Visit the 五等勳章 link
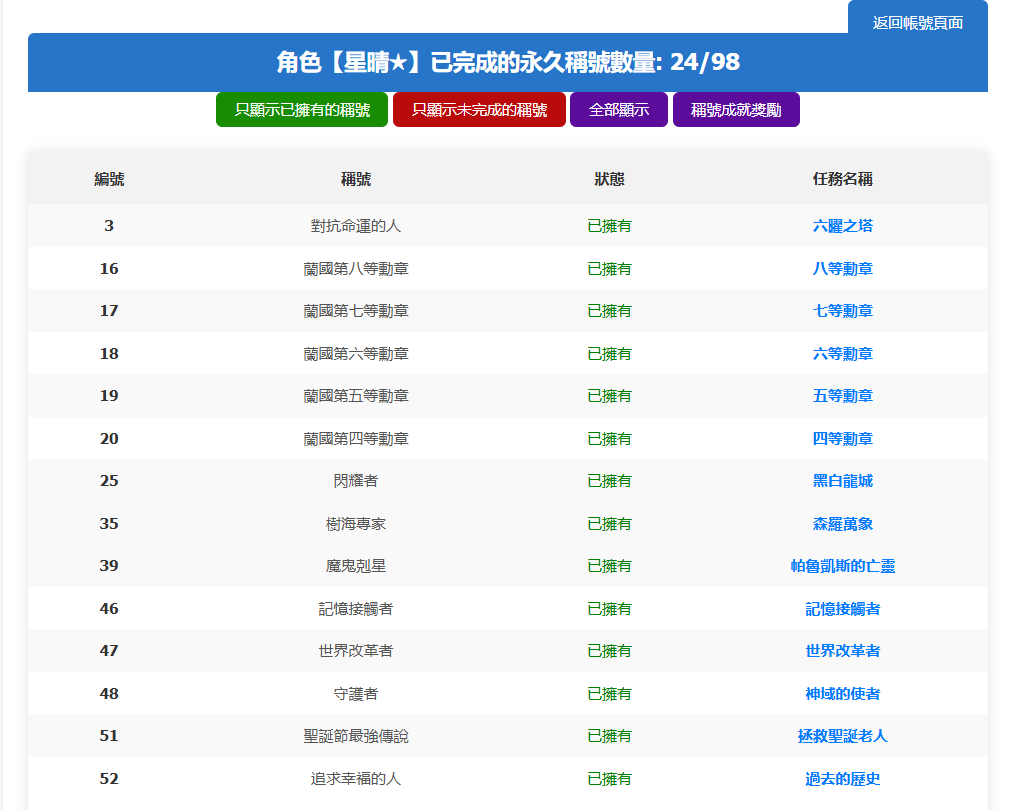Image resolution: width=1010 pixels, height=810 pixels. click(x=843, y=396)
